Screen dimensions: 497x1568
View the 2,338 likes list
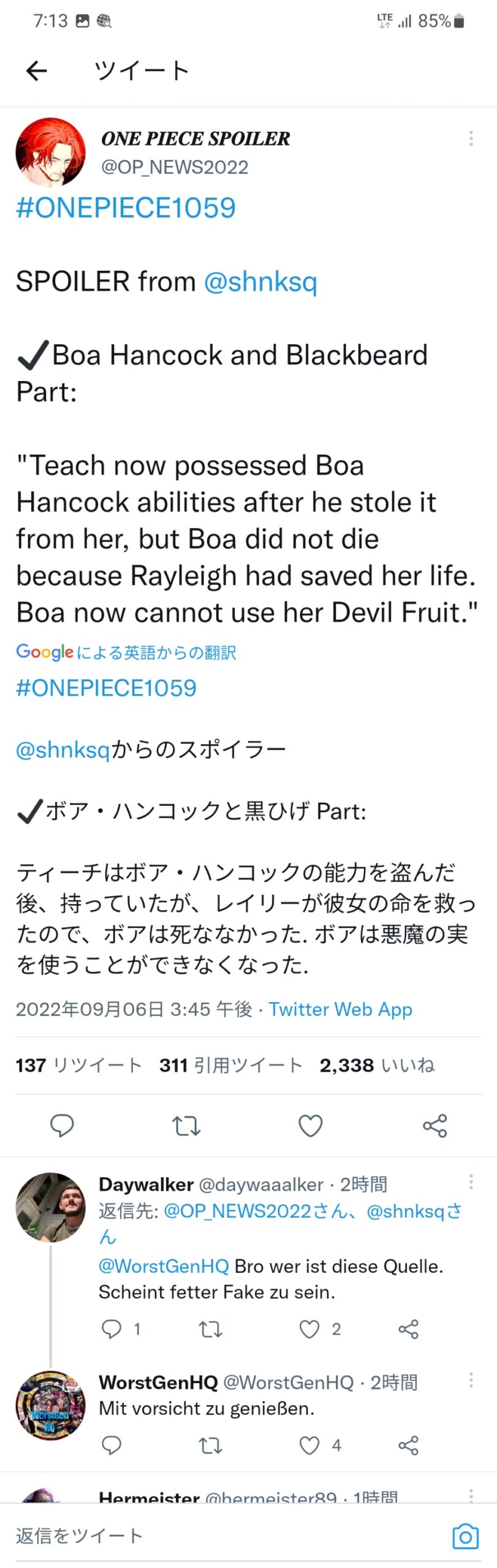[377, 1065]
